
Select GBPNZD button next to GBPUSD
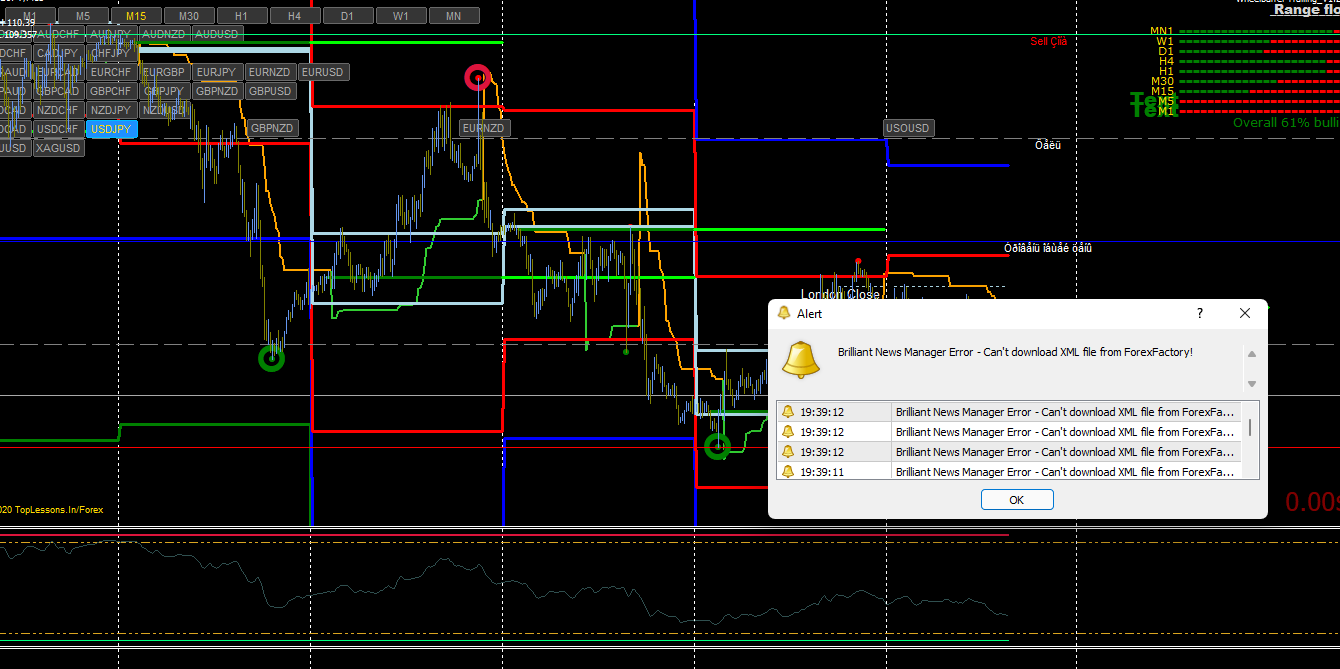[217, 91]
